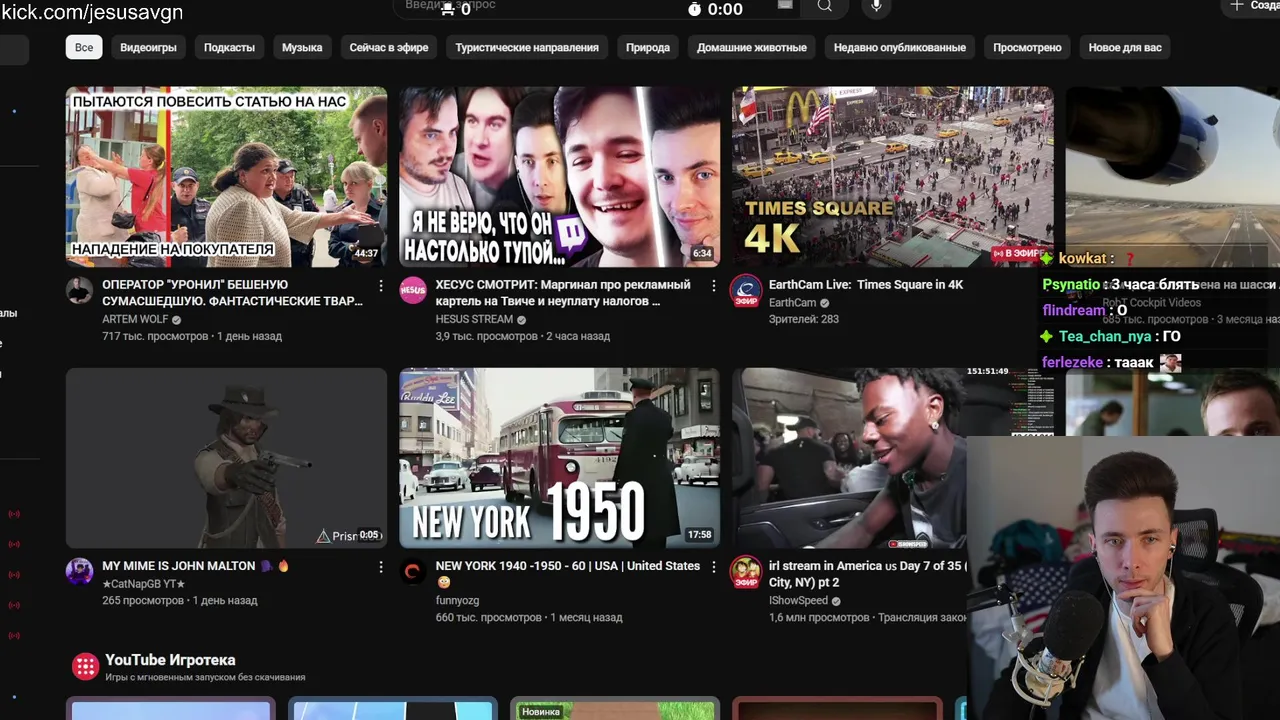Open options menu for ОПЕРАТОР УРОНИЛ video

pos(380,286)
